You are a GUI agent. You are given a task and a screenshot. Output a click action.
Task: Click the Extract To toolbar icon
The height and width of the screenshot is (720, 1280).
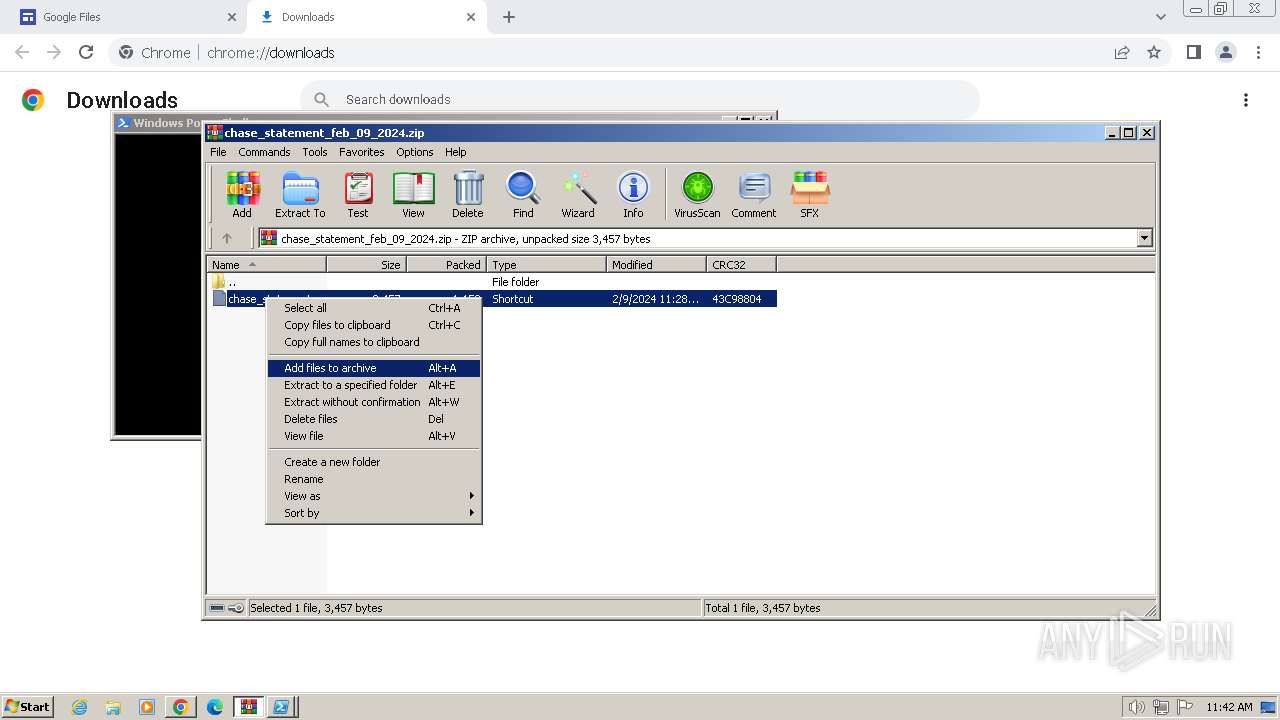click(x=300, y=194)
